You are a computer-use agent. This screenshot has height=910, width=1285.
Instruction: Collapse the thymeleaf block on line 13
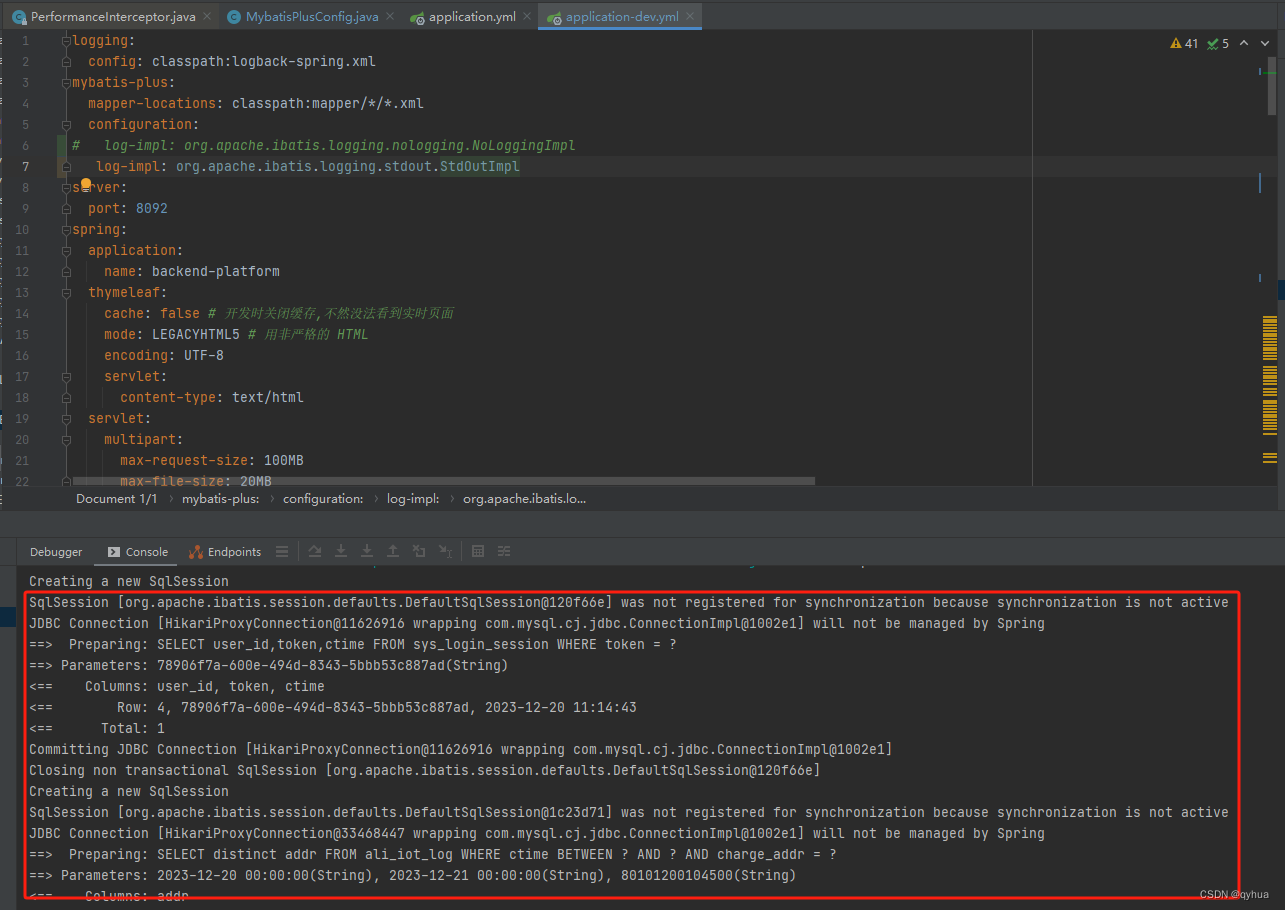(x=66, y=293)
